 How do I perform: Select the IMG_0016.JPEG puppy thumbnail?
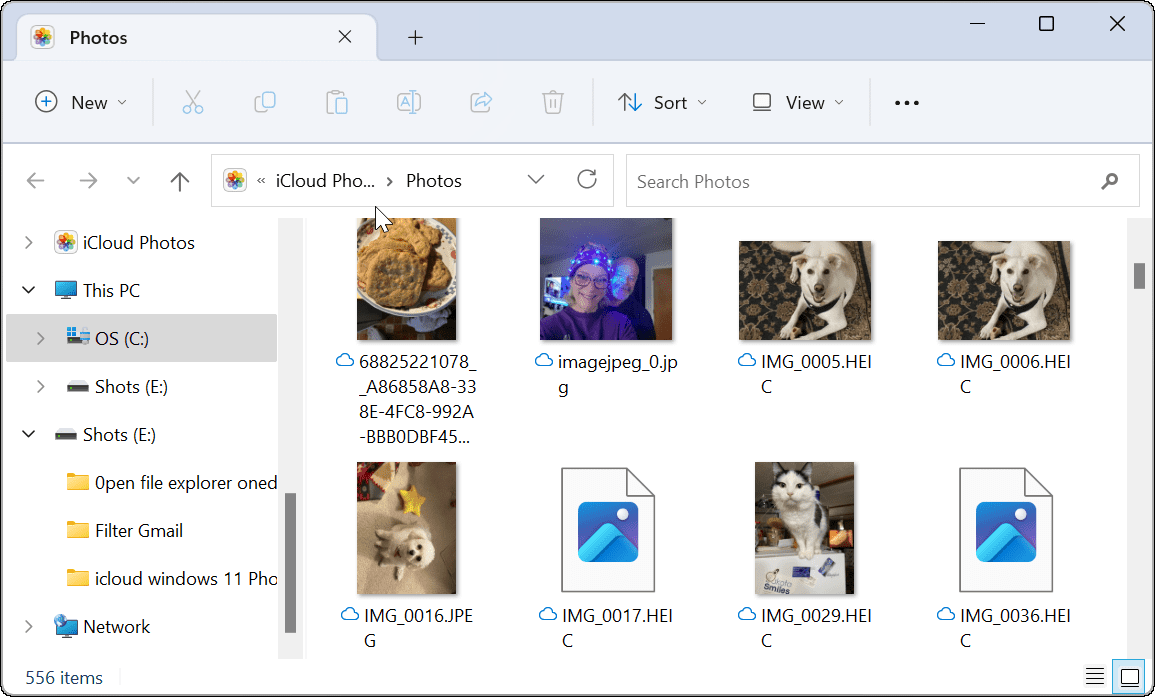coord(407,528)
